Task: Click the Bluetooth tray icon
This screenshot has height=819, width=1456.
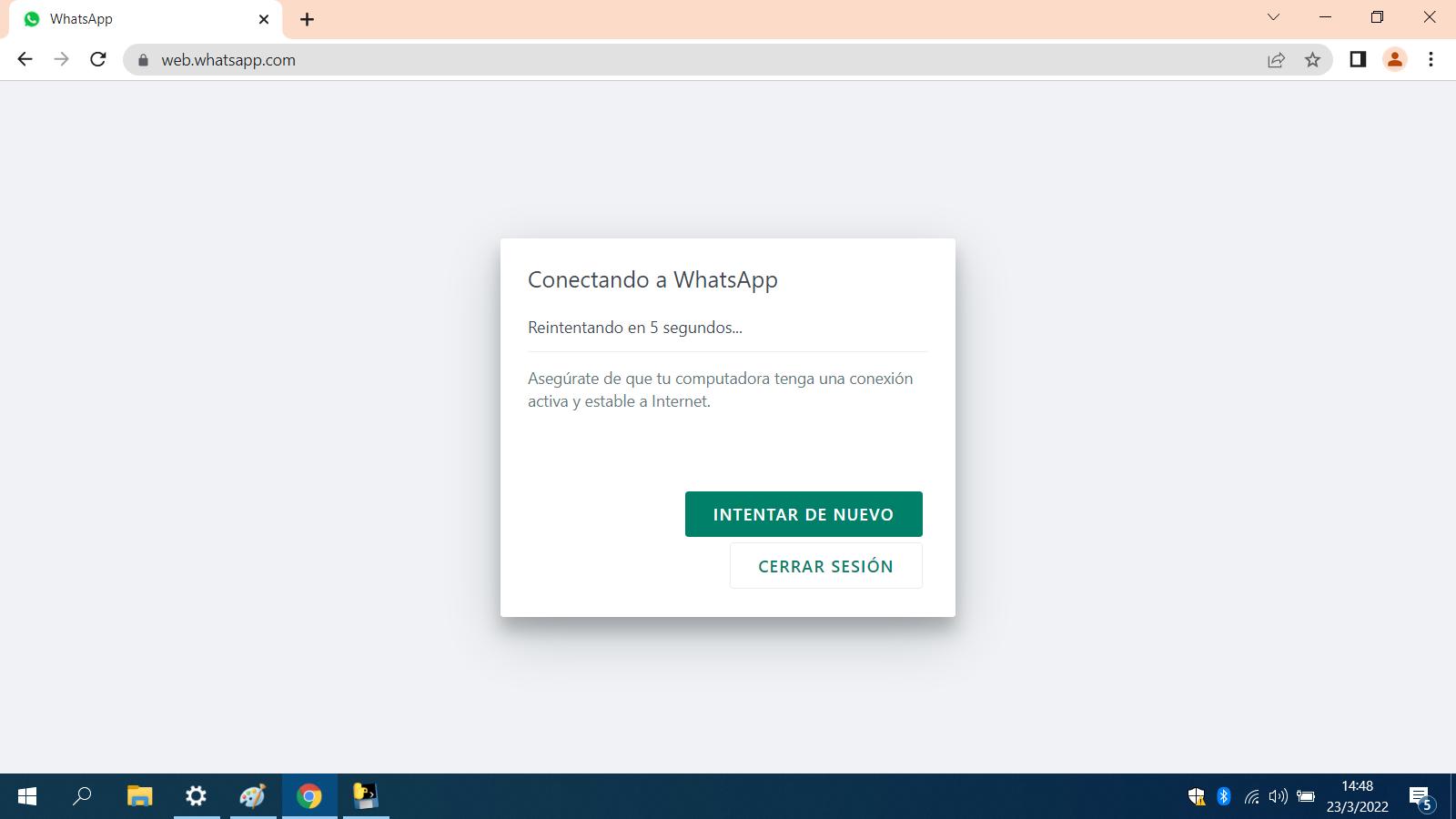Action: [1224, 797]
